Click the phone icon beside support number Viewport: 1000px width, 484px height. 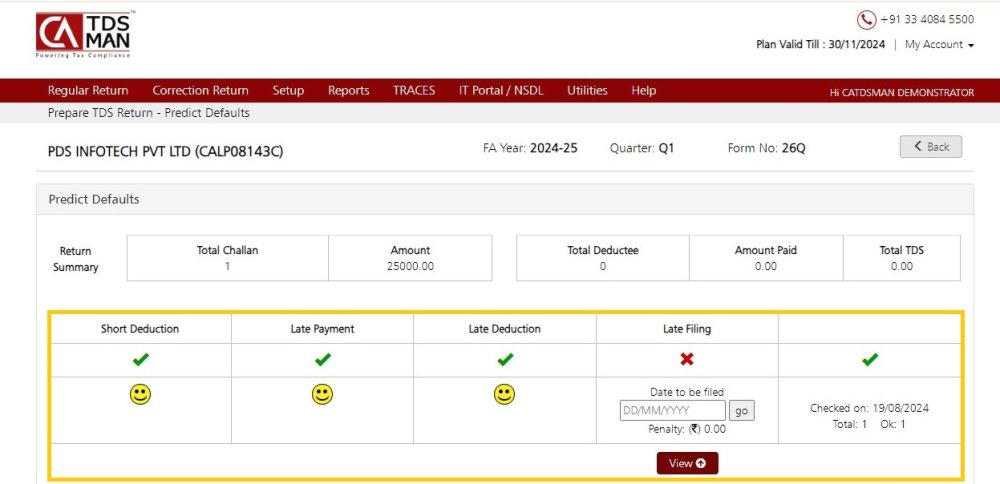866,20
